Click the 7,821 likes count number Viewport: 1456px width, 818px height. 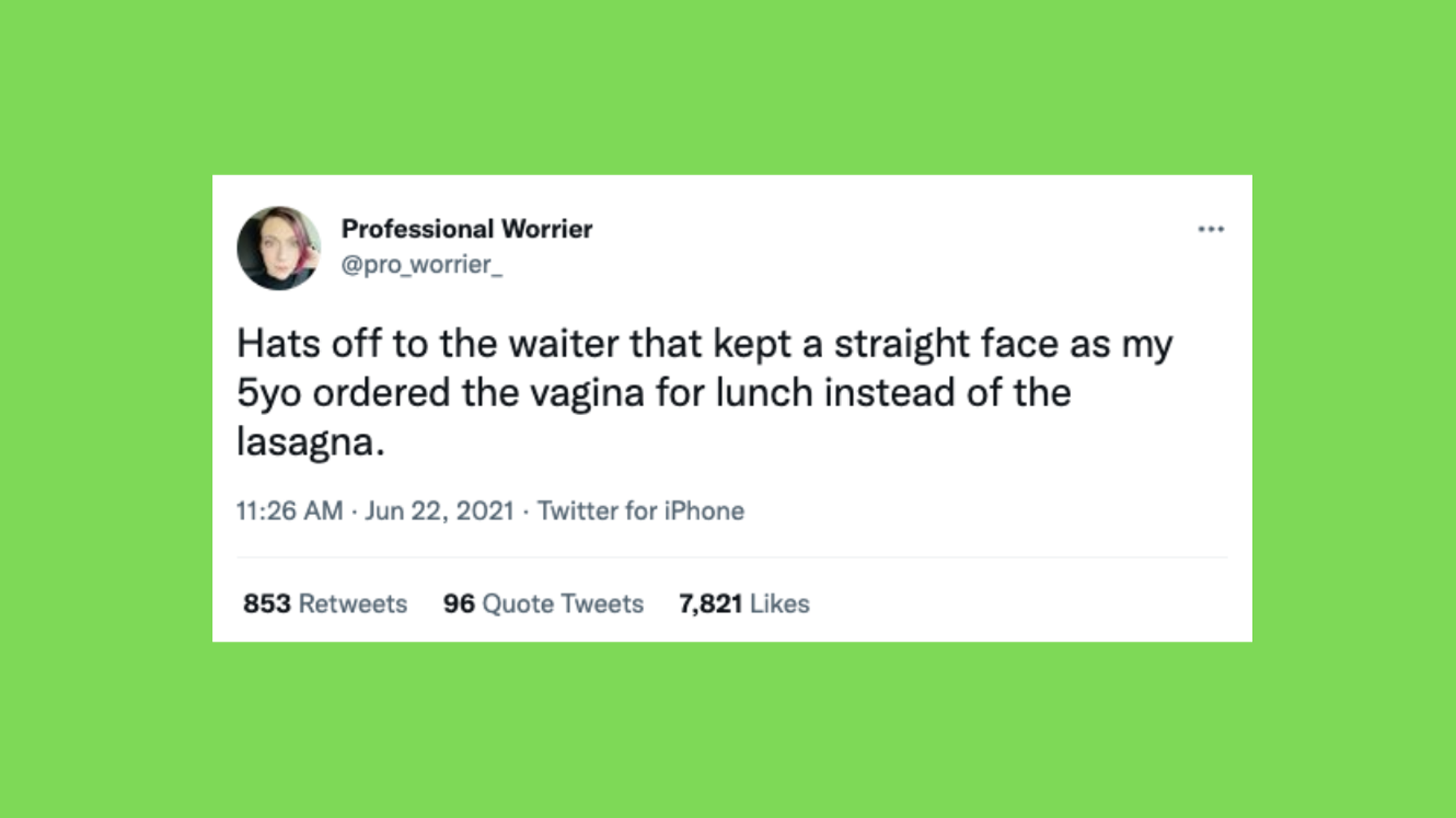tap(710, 603)
